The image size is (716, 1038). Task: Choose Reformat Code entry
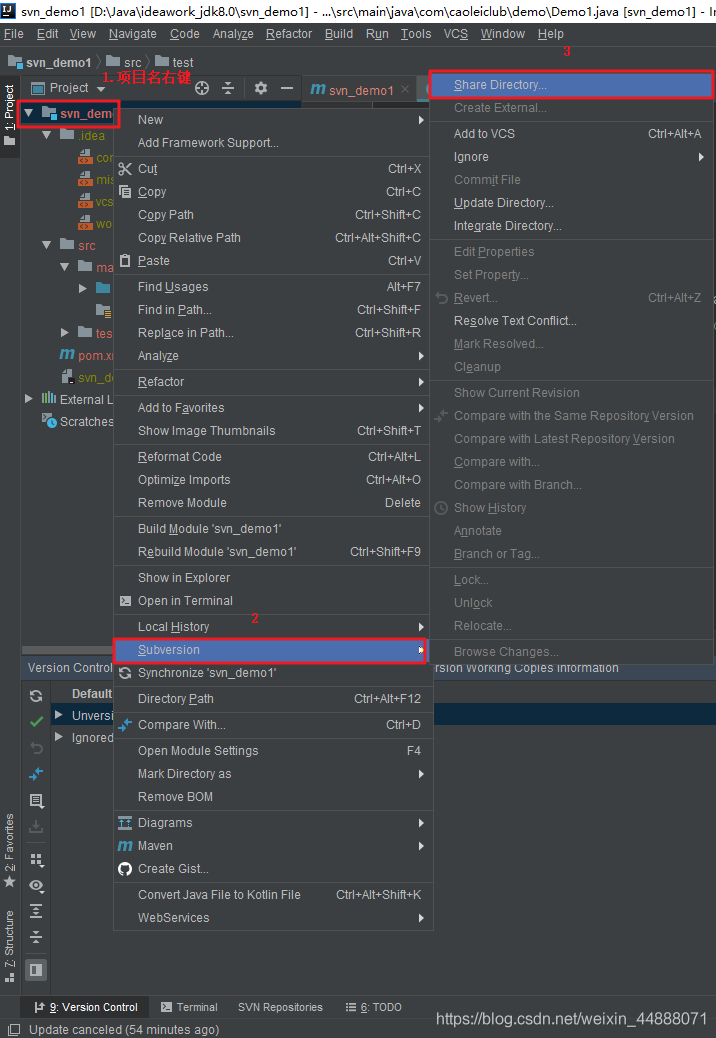273,457
